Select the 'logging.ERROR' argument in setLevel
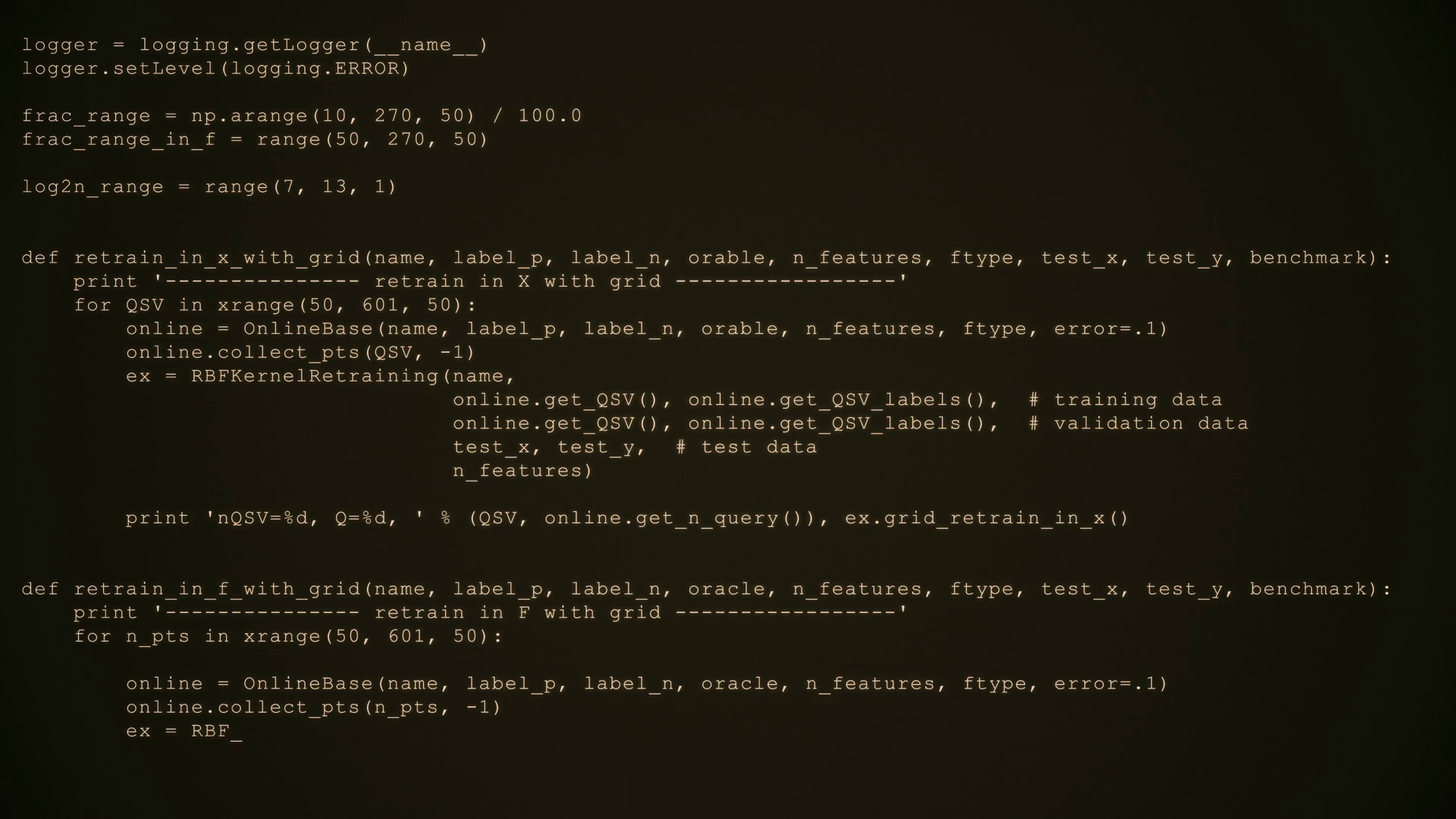This screenshot has width=1456, height=819. coord(313,69)
